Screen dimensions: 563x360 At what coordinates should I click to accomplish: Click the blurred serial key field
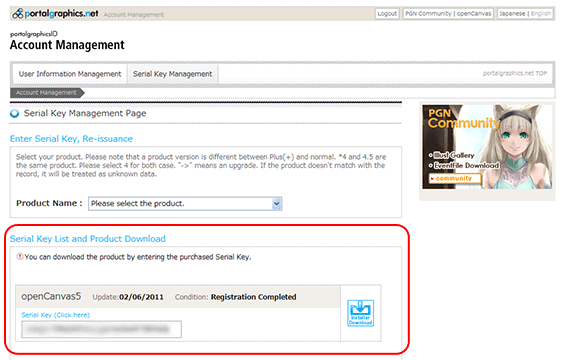point(102,329)
